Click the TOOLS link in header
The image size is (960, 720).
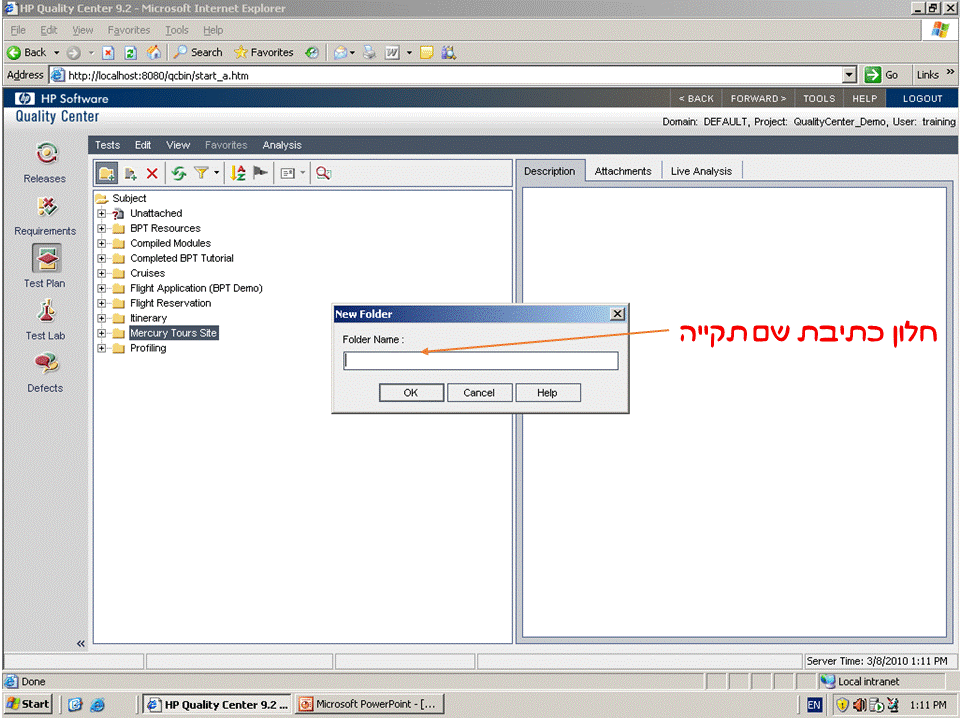point(819,99)
